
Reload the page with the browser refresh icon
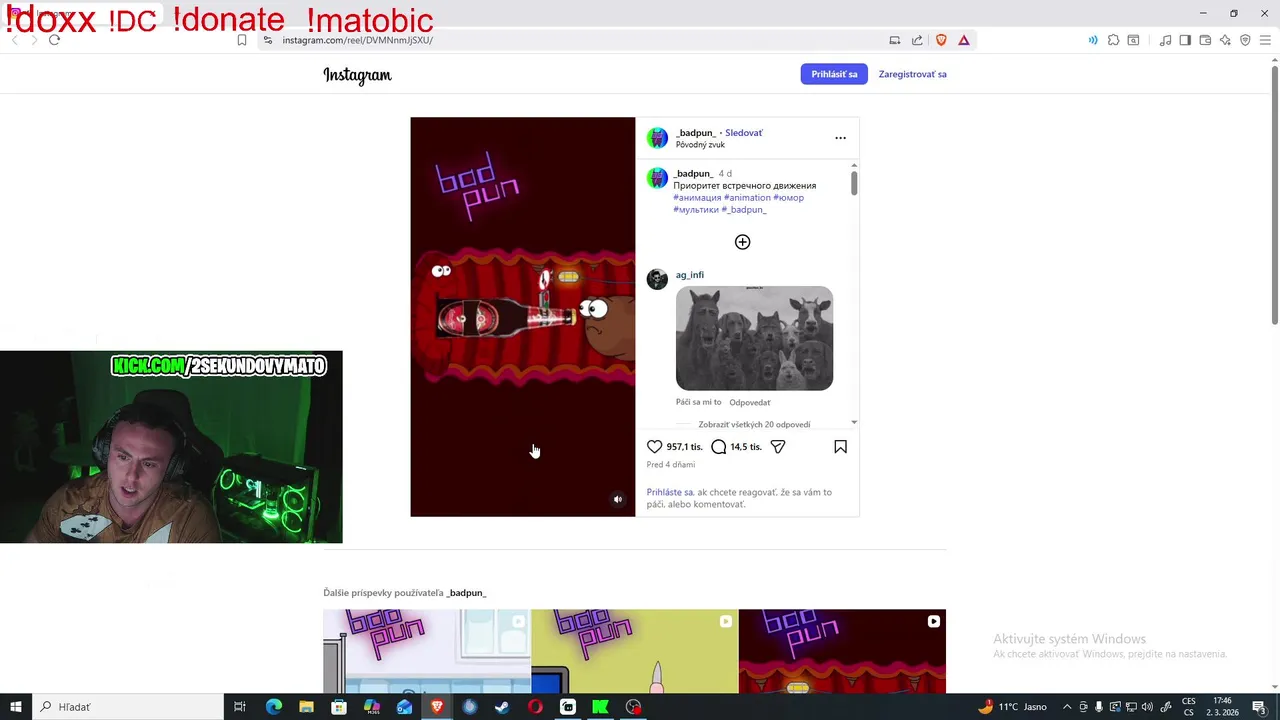click(54, 40)
